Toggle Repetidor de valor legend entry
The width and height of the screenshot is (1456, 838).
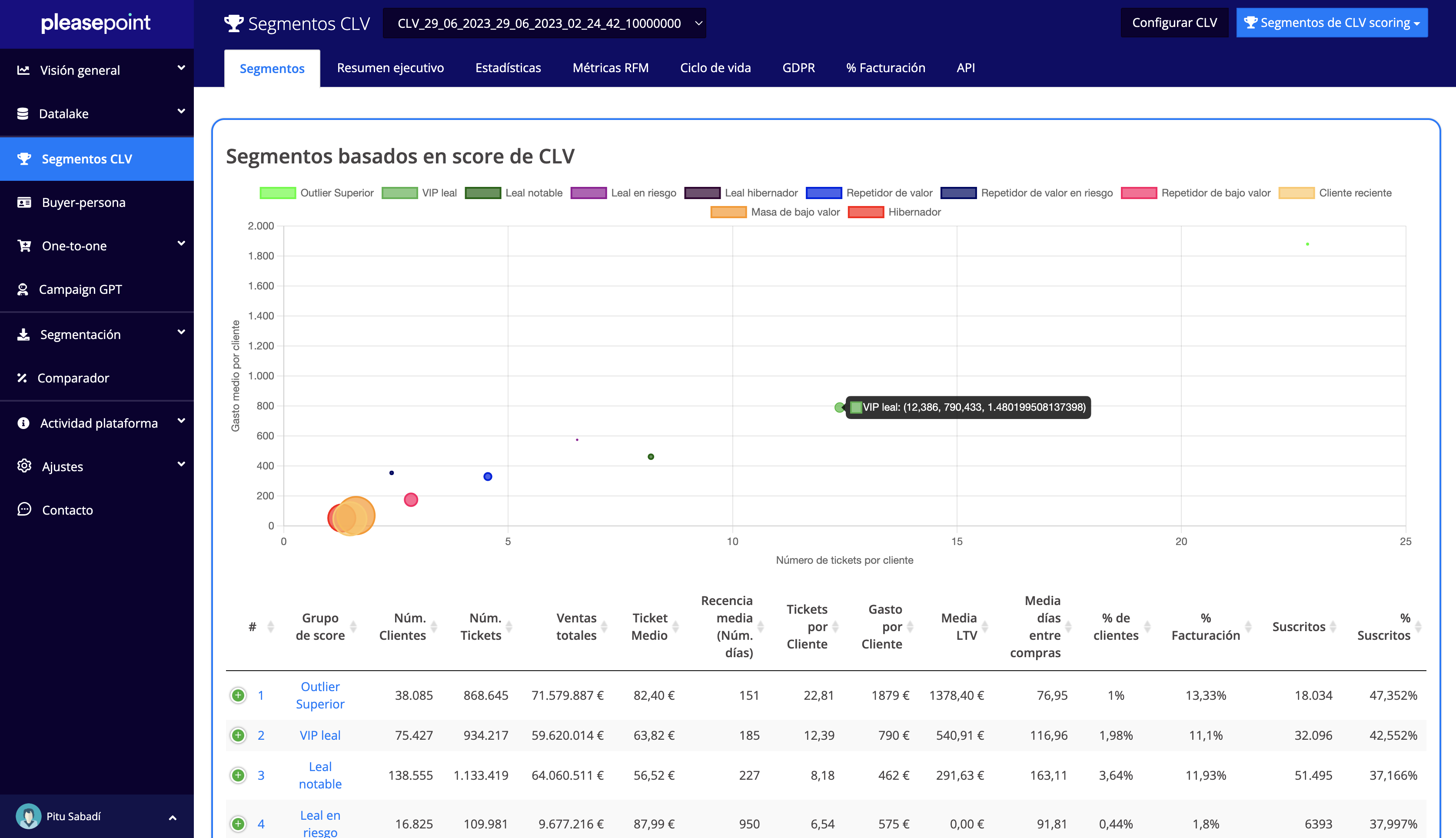pos(869,193)
